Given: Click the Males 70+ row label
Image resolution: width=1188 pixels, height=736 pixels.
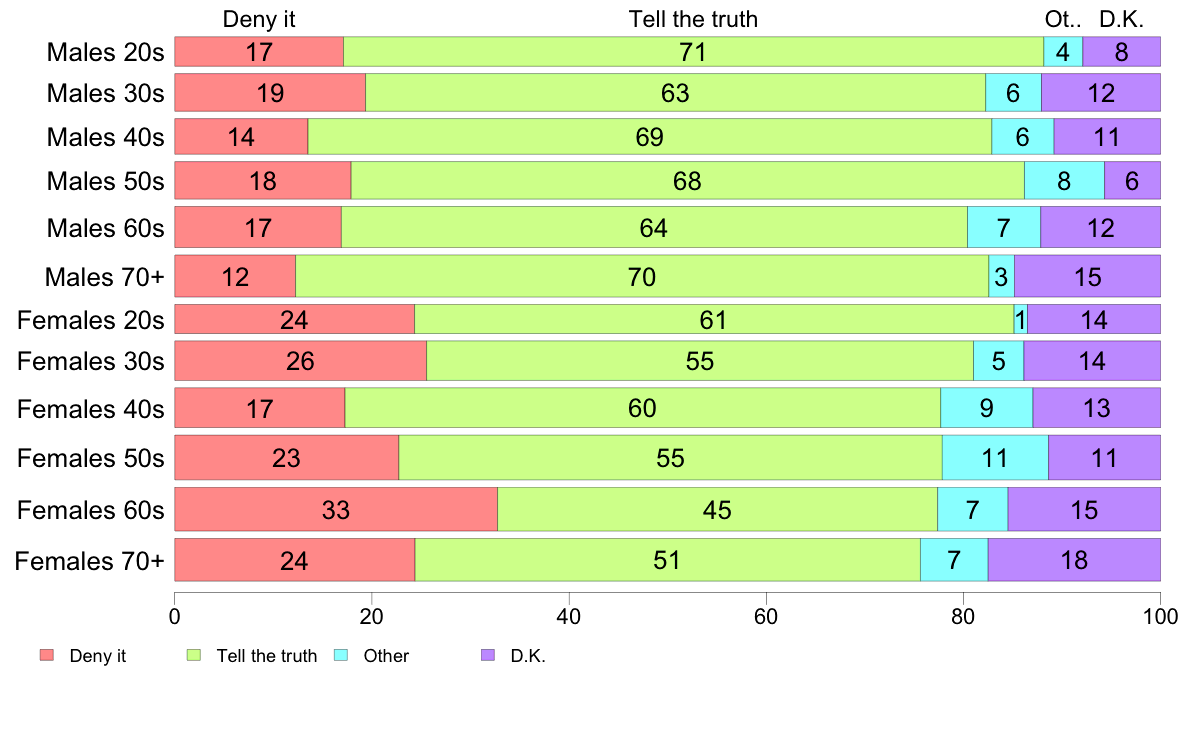Looking at the screenshot, I should tap(105, 276).
